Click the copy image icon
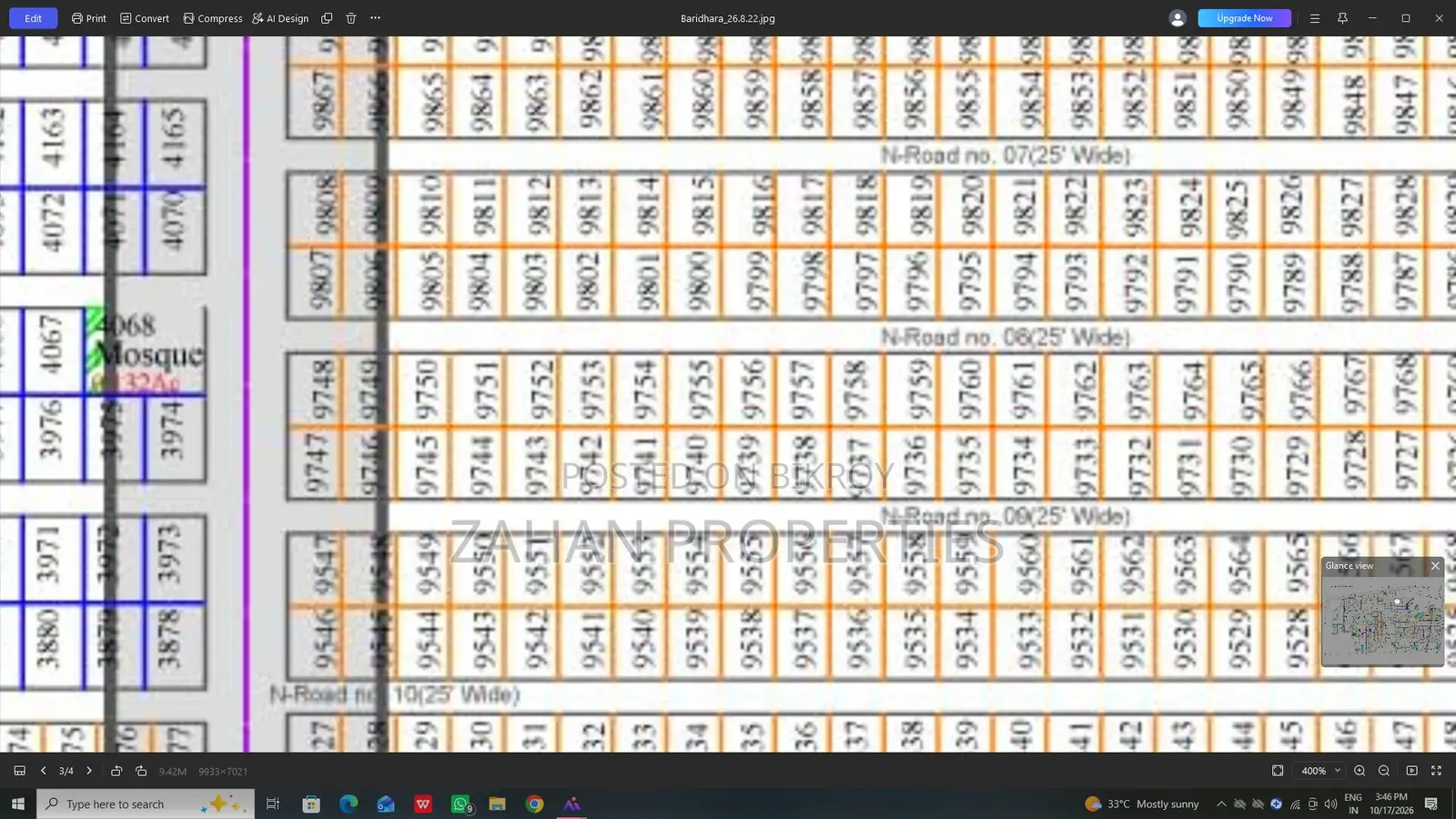1456x819 pixels. coord(327,18)
